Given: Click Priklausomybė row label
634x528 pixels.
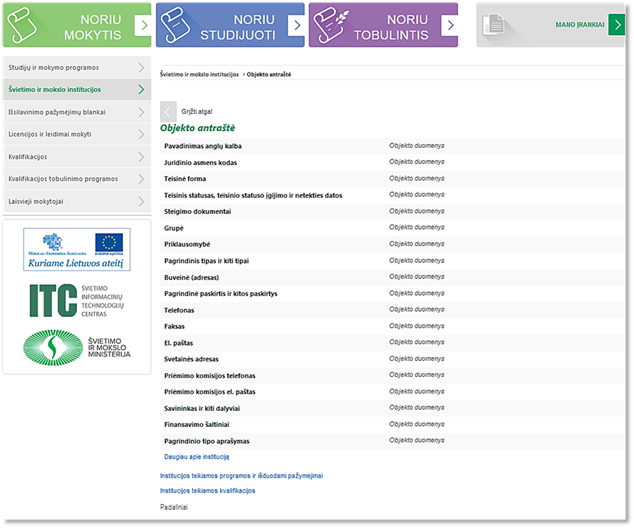Looking at the screenshot, I should click(187, 244).
